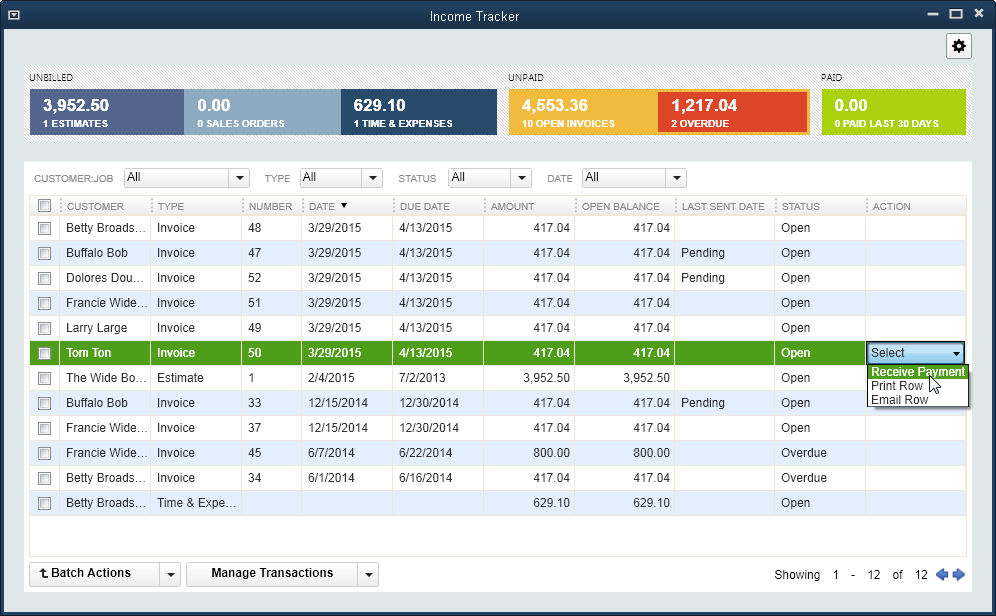Show the Paid Last 30 Days block
The image size is (996, 616).
(893, 112)
